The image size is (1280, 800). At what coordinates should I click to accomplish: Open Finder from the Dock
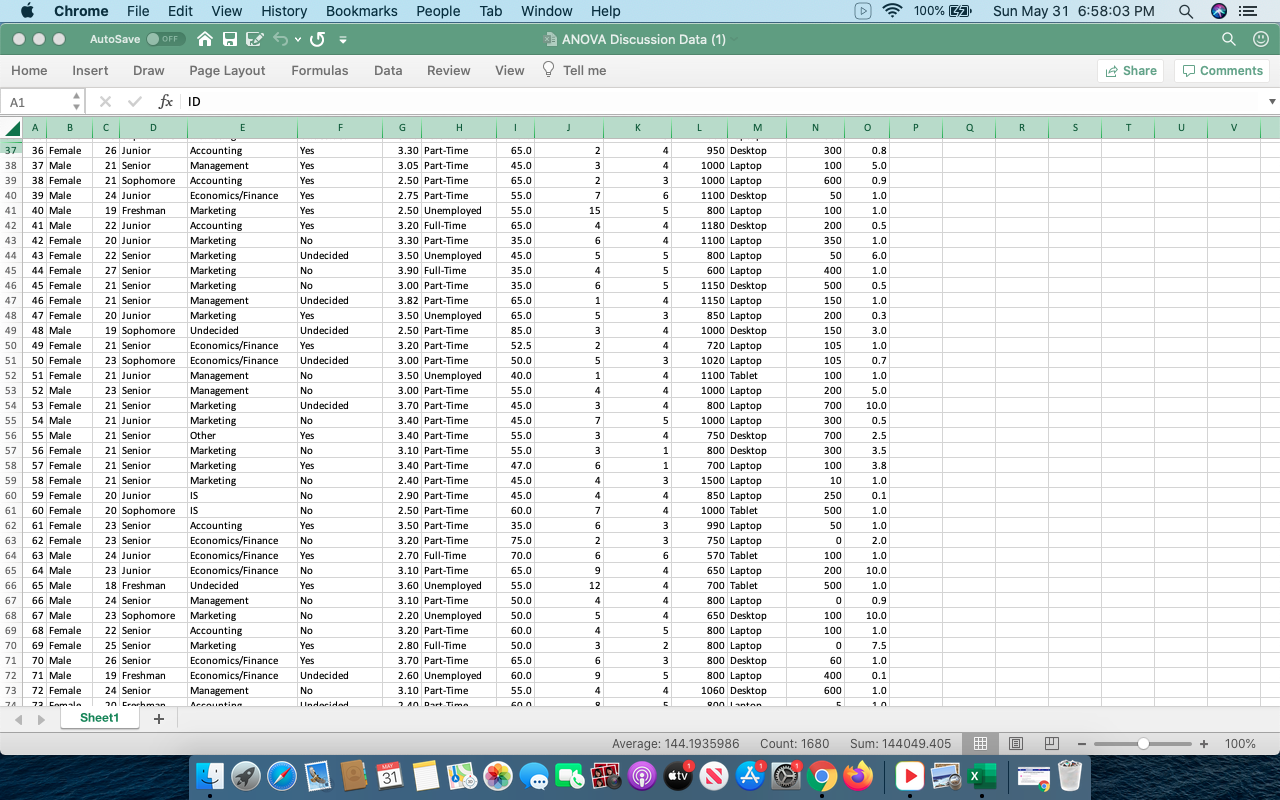click(x=210, y=775)
